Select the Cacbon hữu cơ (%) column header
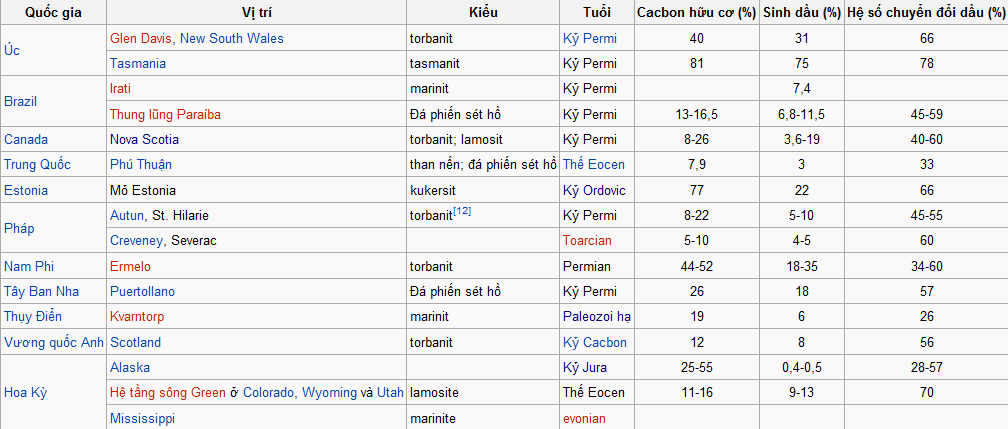Image resolution: width=1008 pixels, height=429 pixels. click(x=697, y=13)
